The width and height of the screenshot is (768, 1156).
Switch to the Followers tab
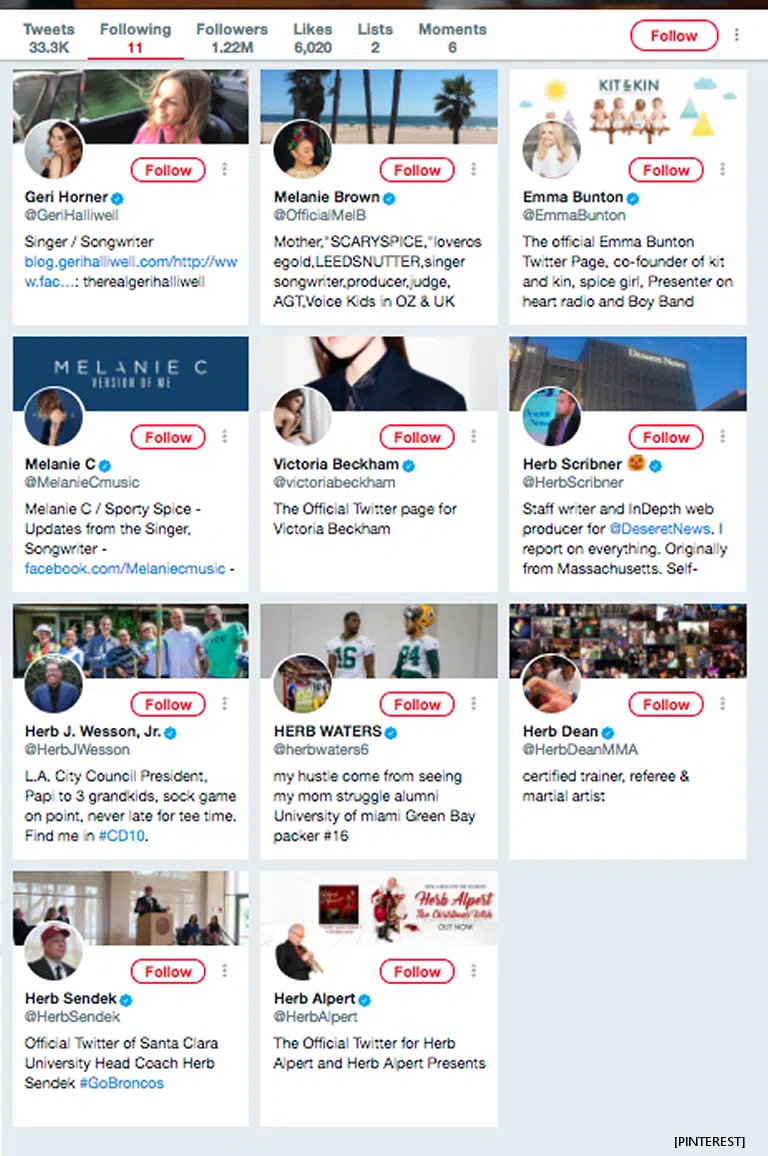[x=232, y=37]
